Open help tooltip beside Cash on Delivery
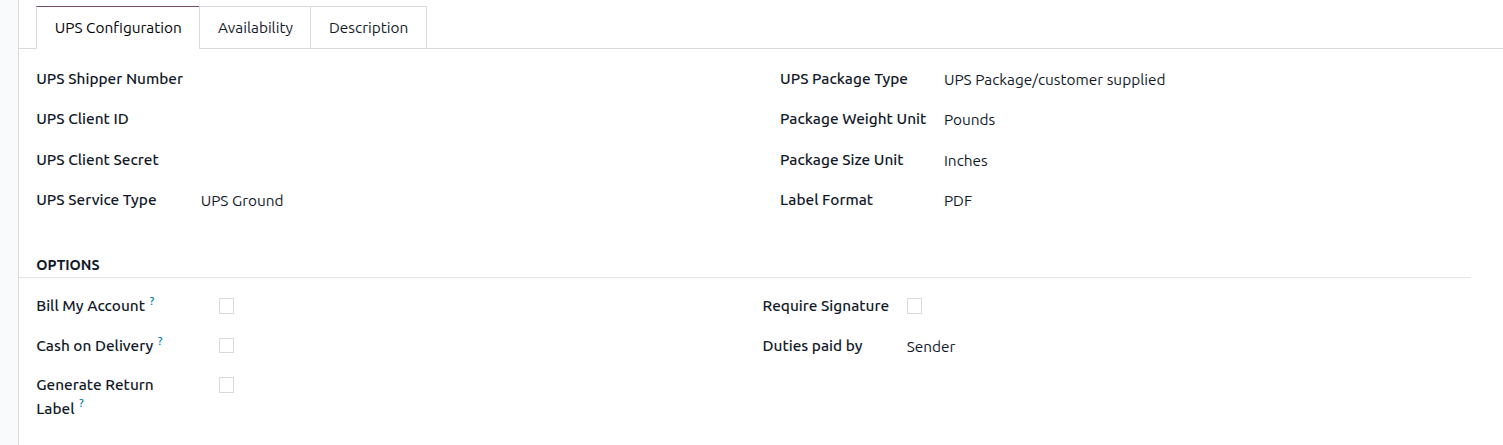 coord(160,341)
